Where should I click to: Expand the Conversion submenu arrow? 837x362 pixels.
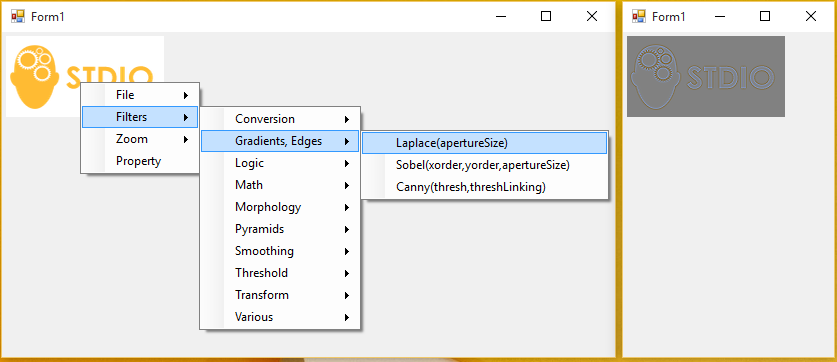pyautogui.click(x=347, y=119)
